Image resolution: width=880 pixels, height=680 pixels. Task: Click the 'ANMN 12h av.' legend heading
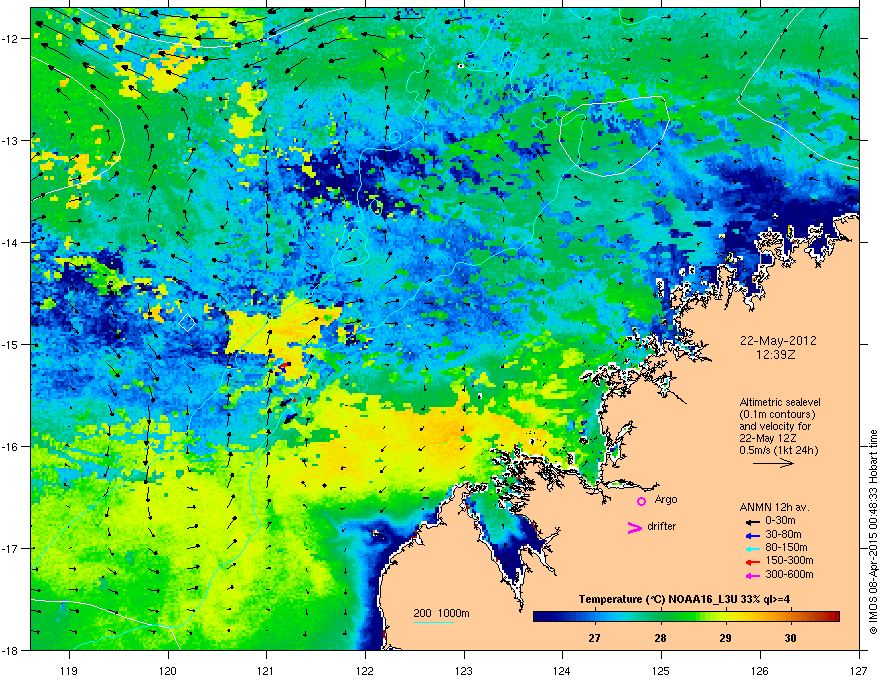(x=774, y=507)
